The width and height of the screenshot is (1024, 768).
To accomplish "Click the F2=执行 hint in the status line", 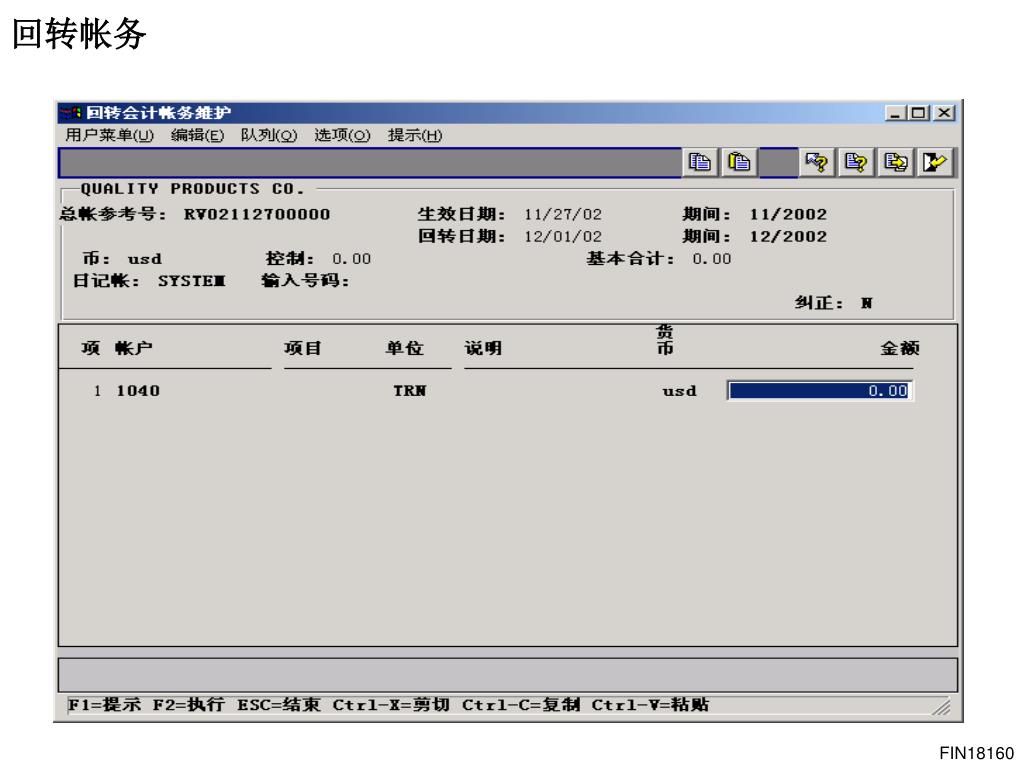I will point(189,705).
